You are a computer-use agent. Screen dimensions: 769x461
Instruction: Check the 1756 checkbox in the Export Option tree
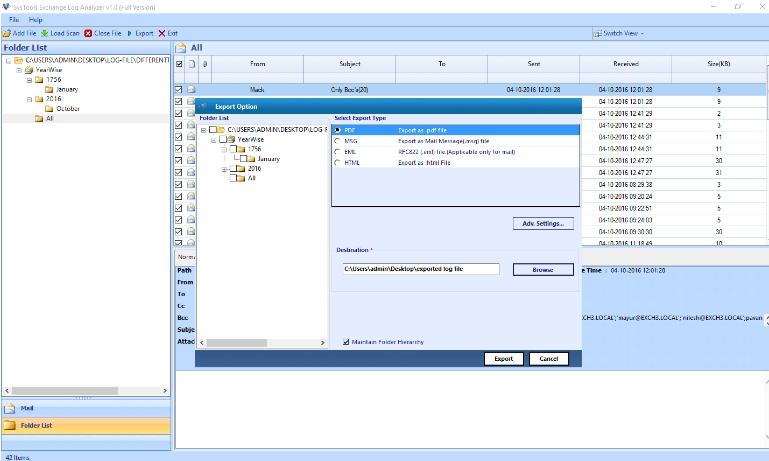click(x=233, y=149)
